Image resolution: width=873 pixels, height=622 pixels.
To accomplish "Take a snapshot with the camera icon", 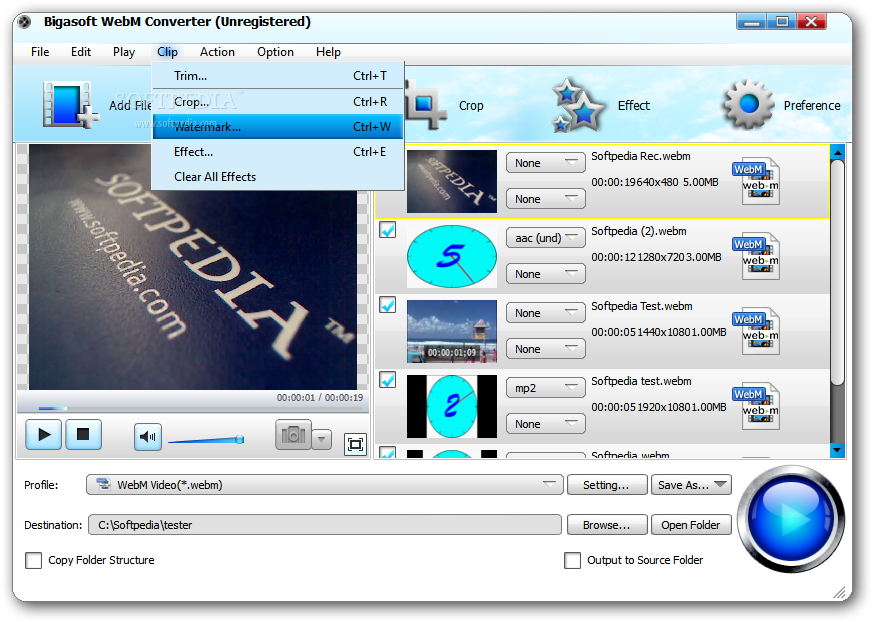I will [293, 434].
